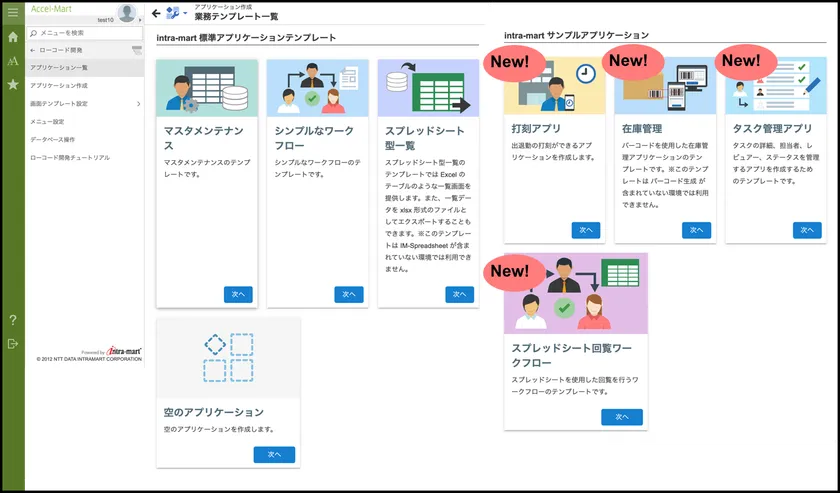840x493 pixels.
Task: Open ローコード開発チュートリアル menu item
Action: [85, 158]
